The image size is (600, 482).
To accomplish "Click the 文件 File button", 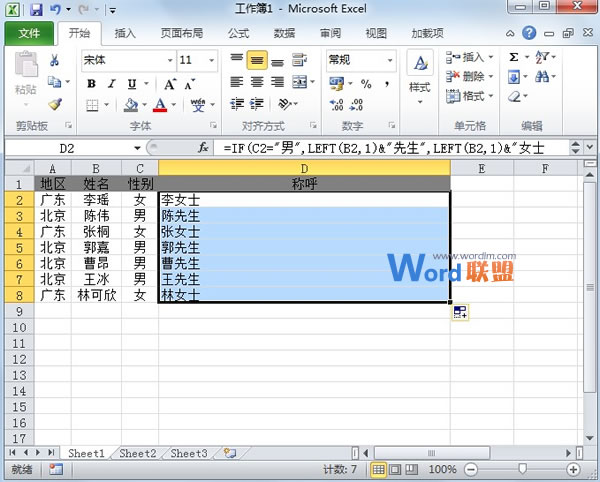I will tap(29, 33).
